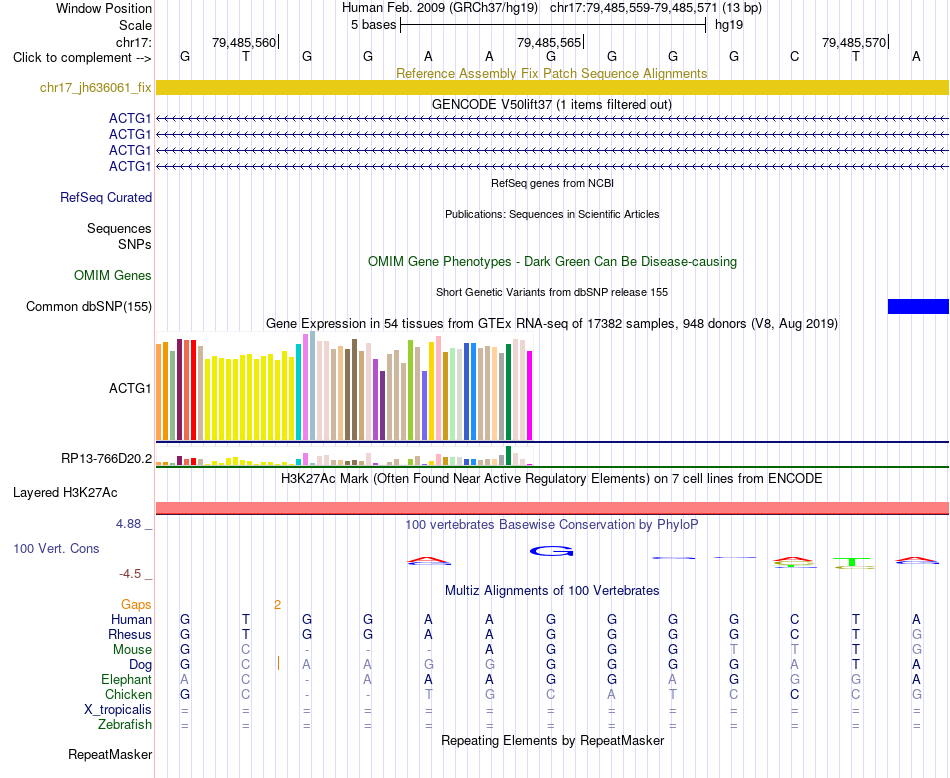Open the 'GENCODE V50lift37 (1 items filtered out)' track title
Viewport: 950px width, 778px height.
tap(552, 104)
